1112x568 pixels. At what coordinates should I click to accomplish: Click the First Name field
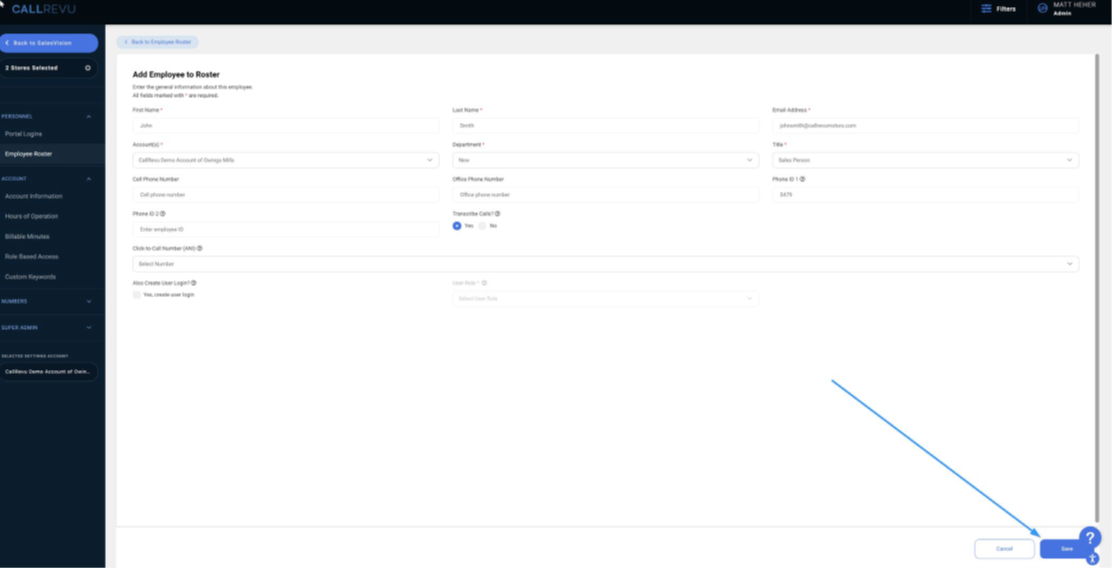click(x=286, y=126)
